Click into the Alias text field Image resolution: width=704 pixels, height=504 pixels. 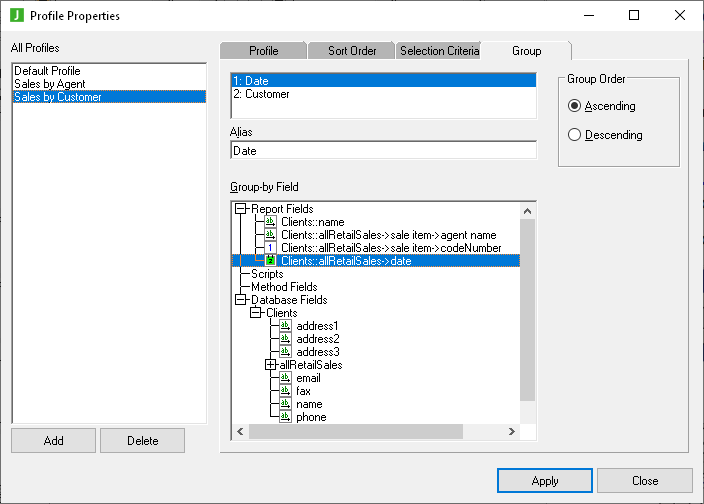(x=383, y=151)
